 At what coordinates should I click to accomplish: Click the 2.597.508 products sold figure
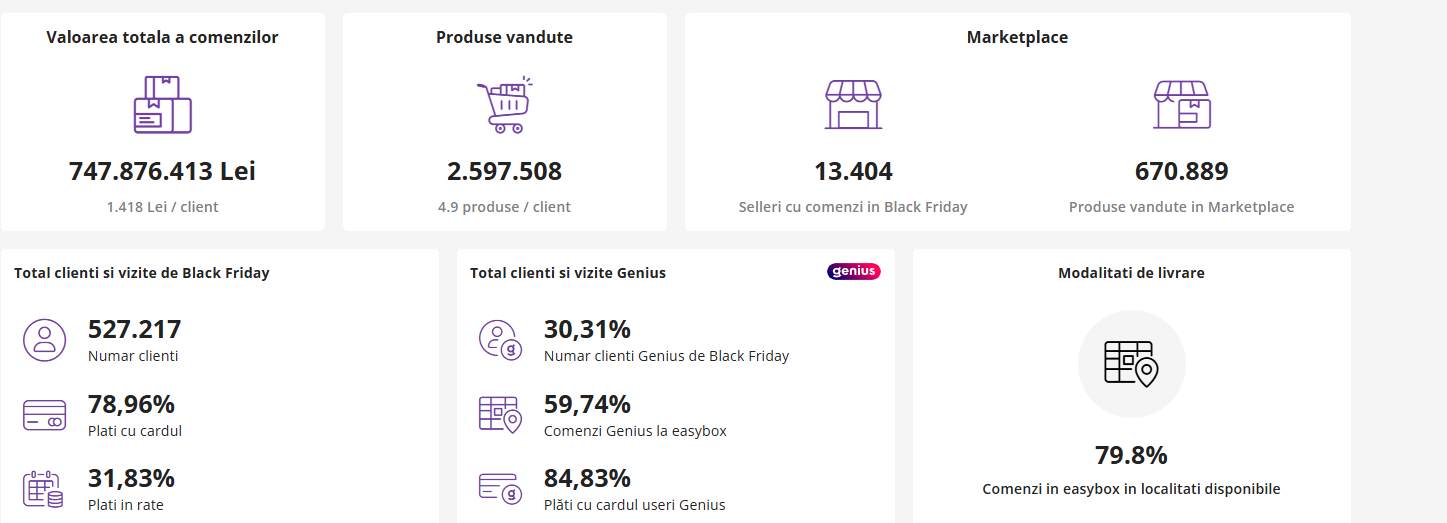(504, 171)
